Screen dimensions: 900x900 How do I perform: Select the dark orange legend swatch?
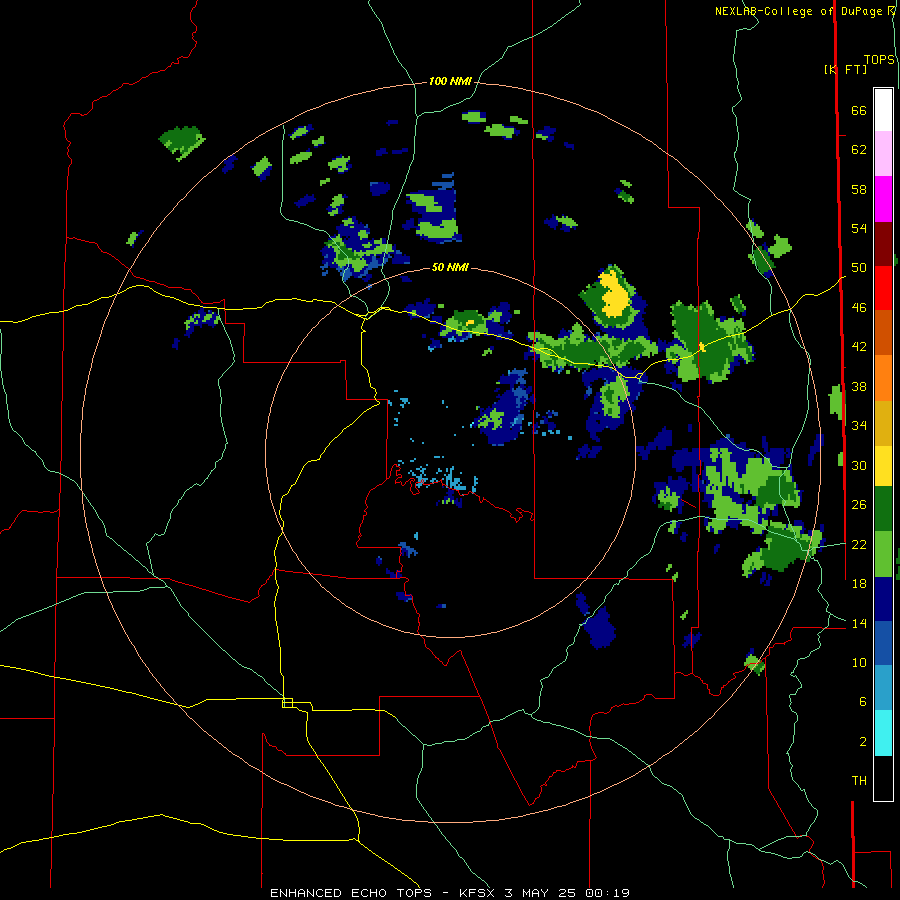[883, 333]
